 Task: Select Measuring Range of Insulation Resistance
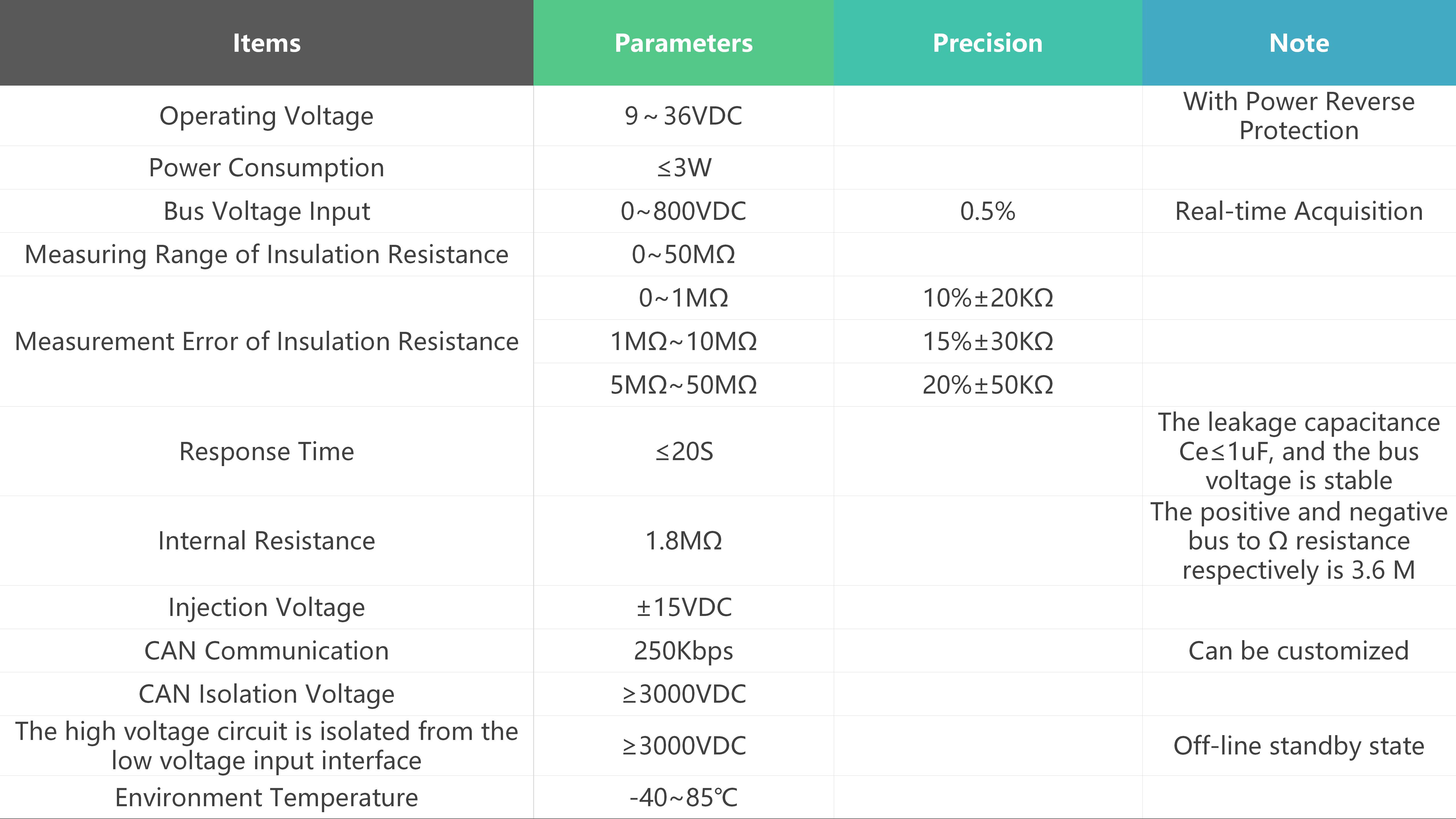click(x=266, y=254)
